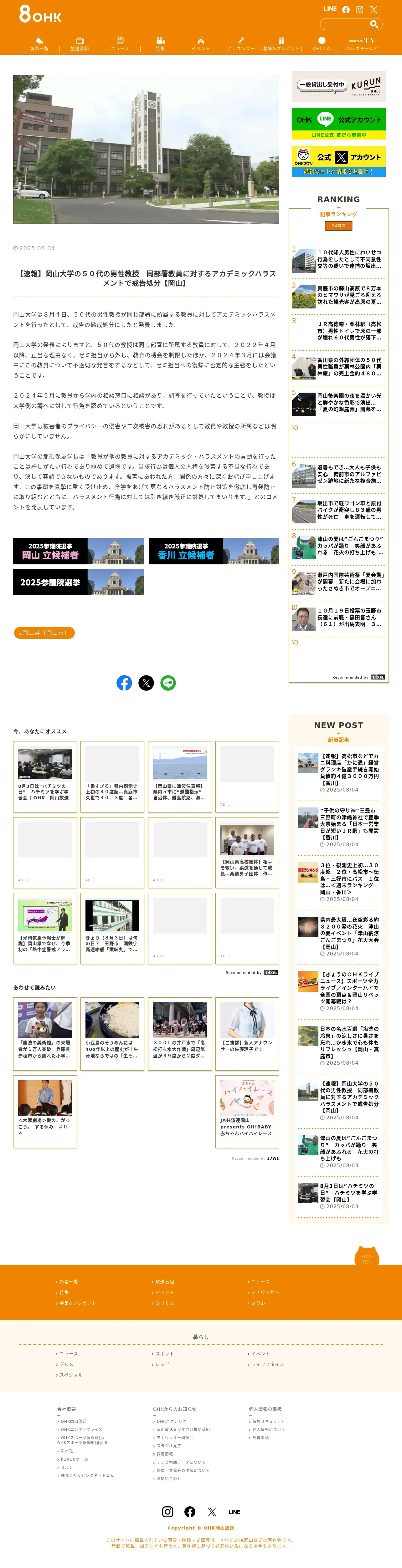Open recommended card about 岡山県高校総体 柔道
402x1568 pixels.
(247, 853)
